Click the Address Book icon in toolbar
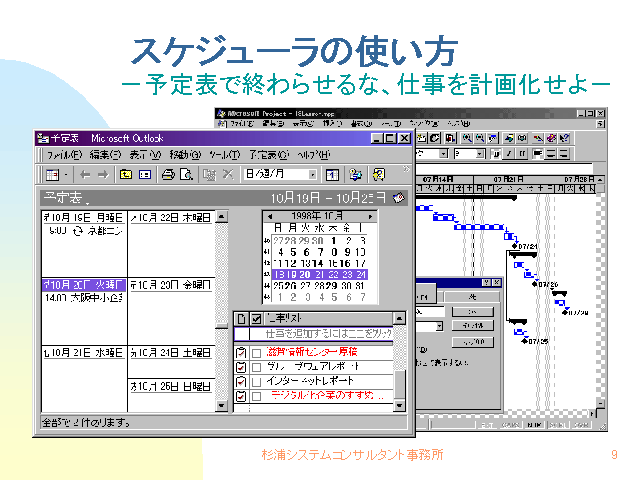Screen dimensions: 640x480 click(355, 174)
